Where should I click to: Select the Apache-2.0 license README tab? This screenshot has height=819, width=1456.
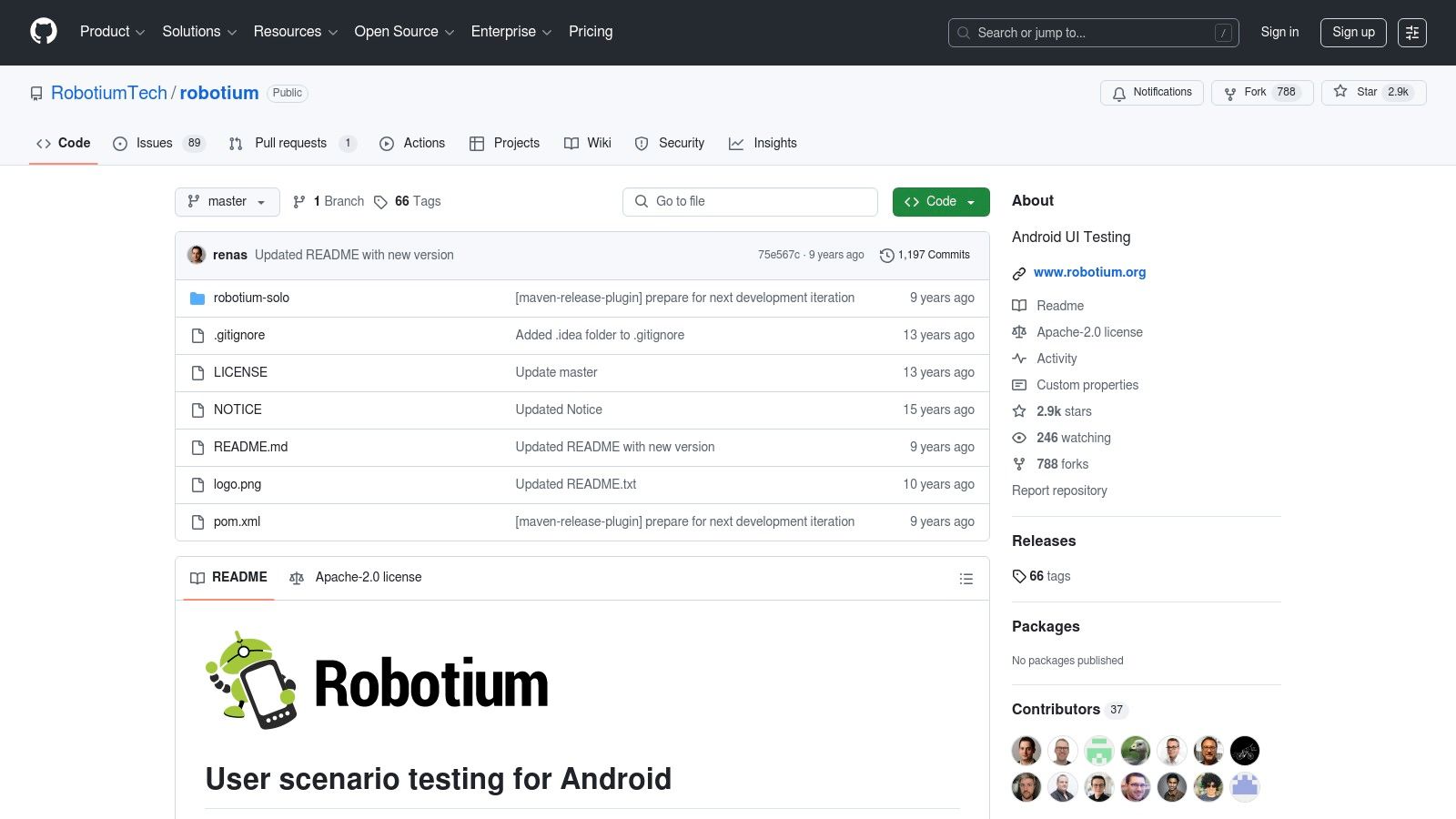click(355, 578)
